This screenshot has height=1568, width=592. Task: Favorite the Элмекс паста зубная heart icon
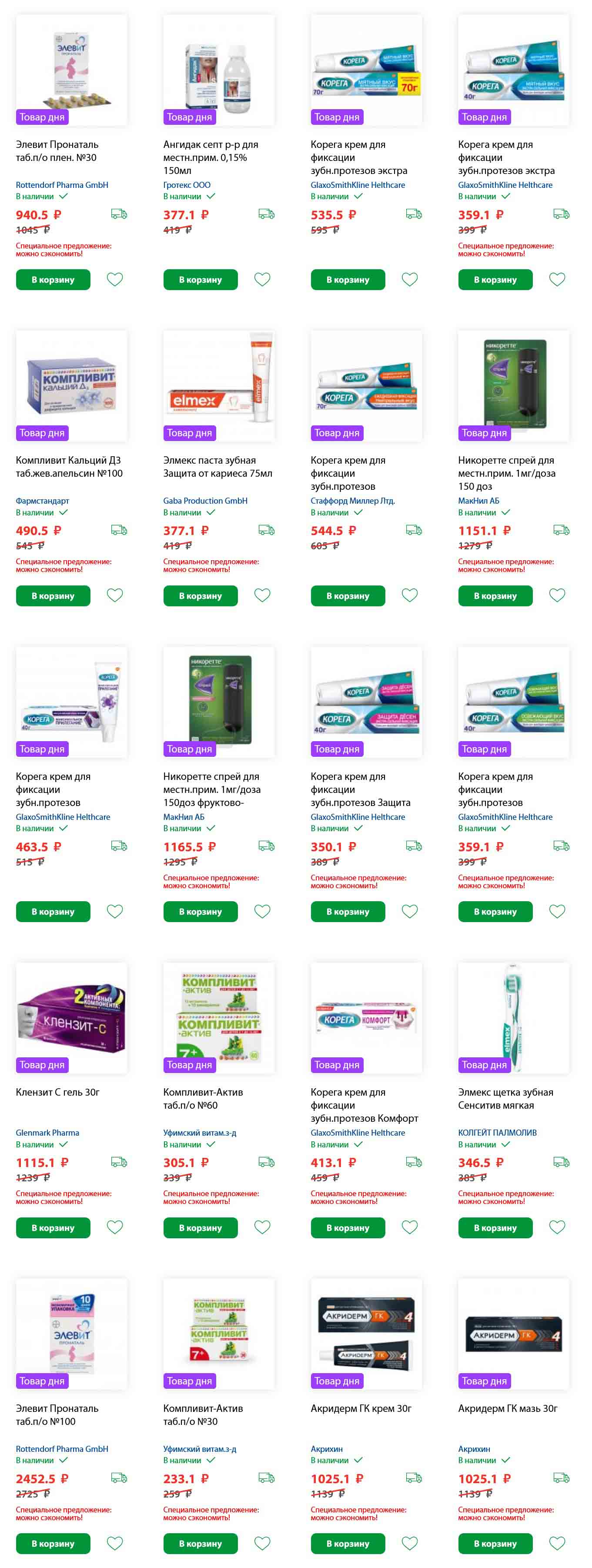[x=262, y=595]
